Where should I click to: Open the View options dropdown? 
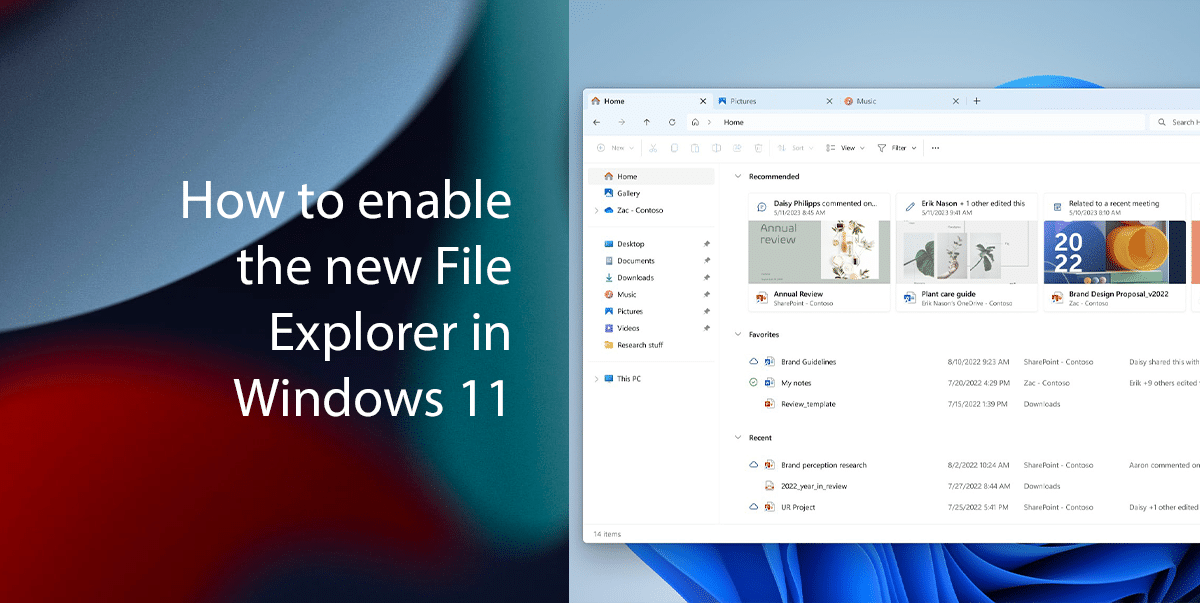[845, 148]
